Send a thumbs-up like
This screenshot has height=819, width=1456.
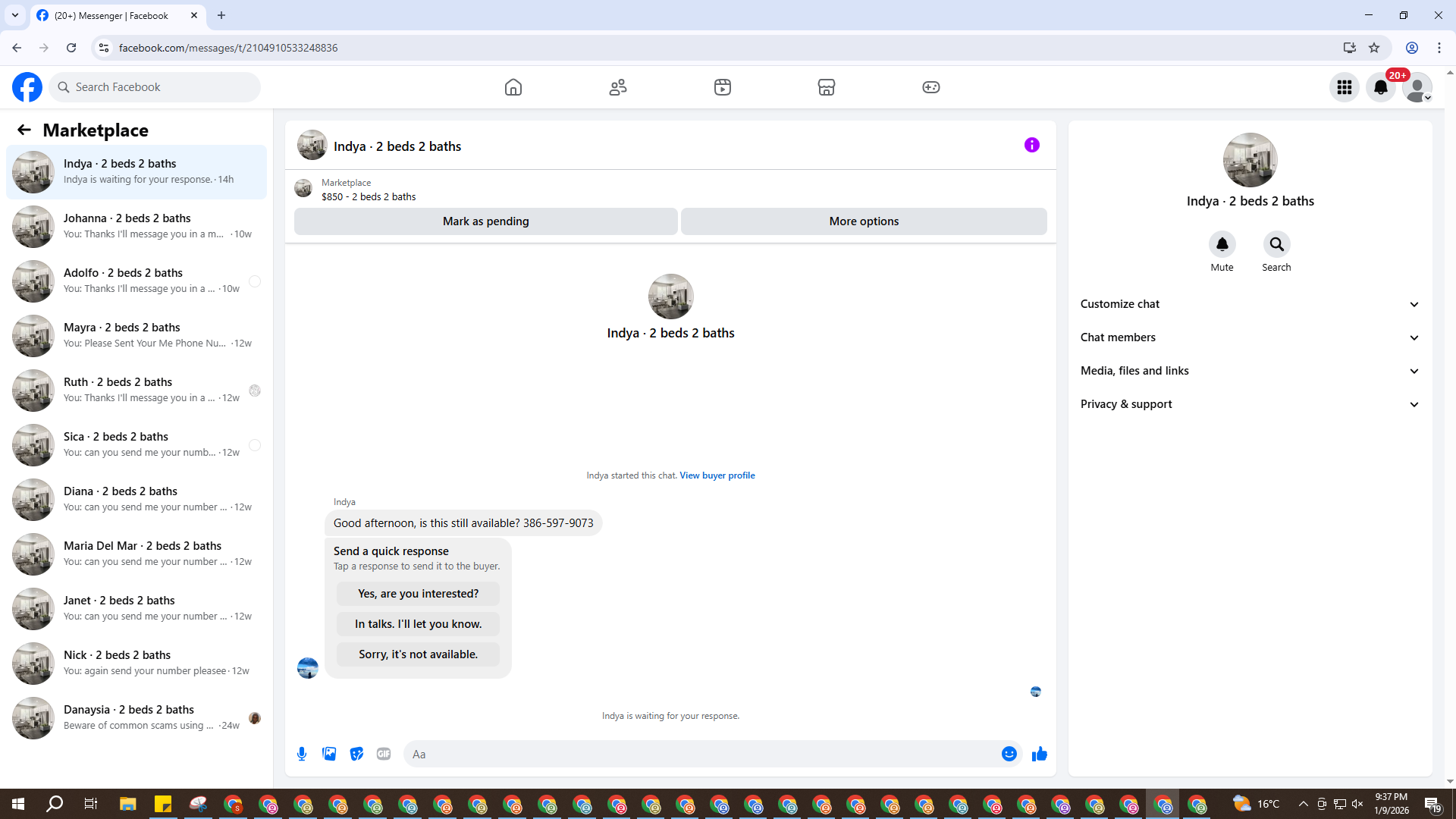click(1040, 754)
